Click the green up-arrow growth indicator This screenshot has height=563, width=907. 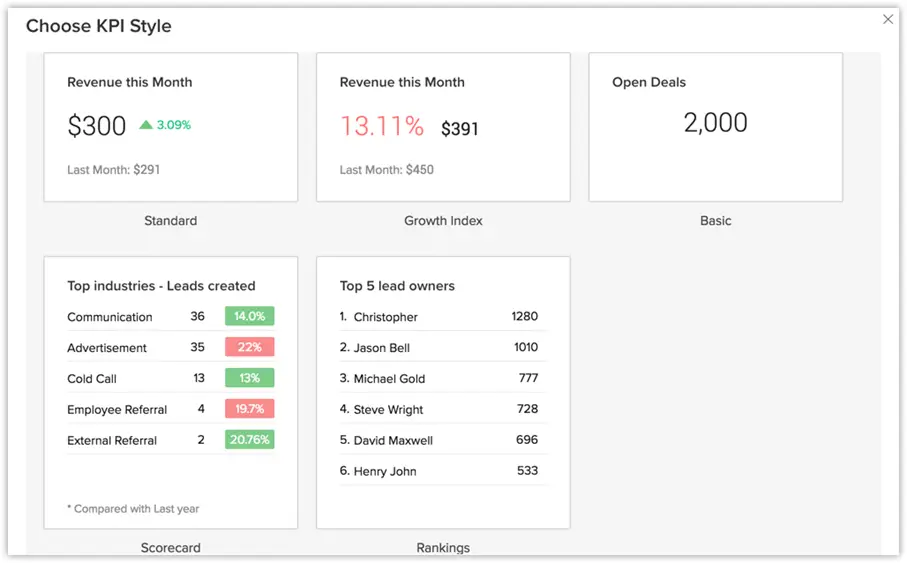pos(146,125)
